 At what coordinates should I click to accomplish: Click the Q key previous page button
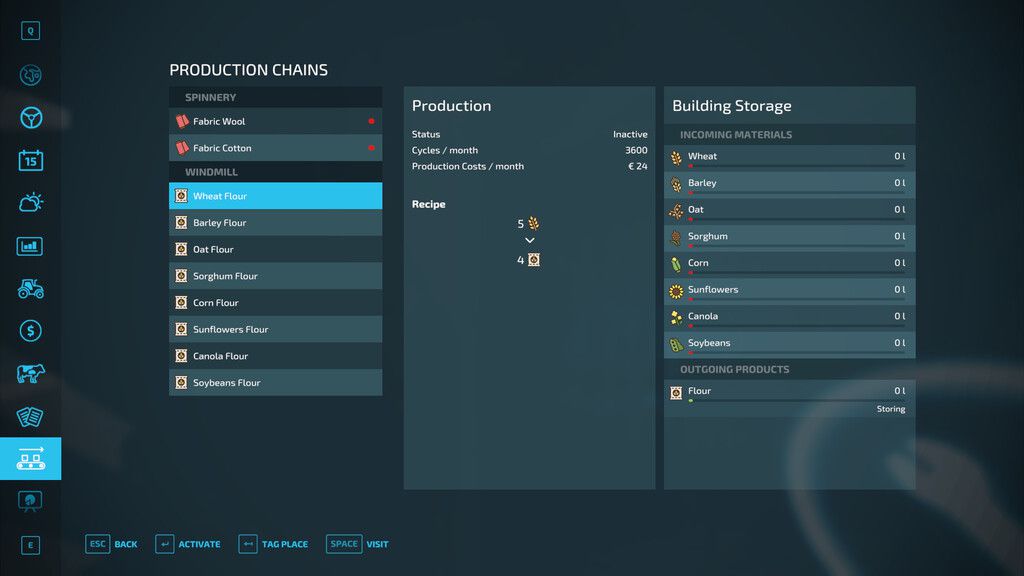coord(30,31)
